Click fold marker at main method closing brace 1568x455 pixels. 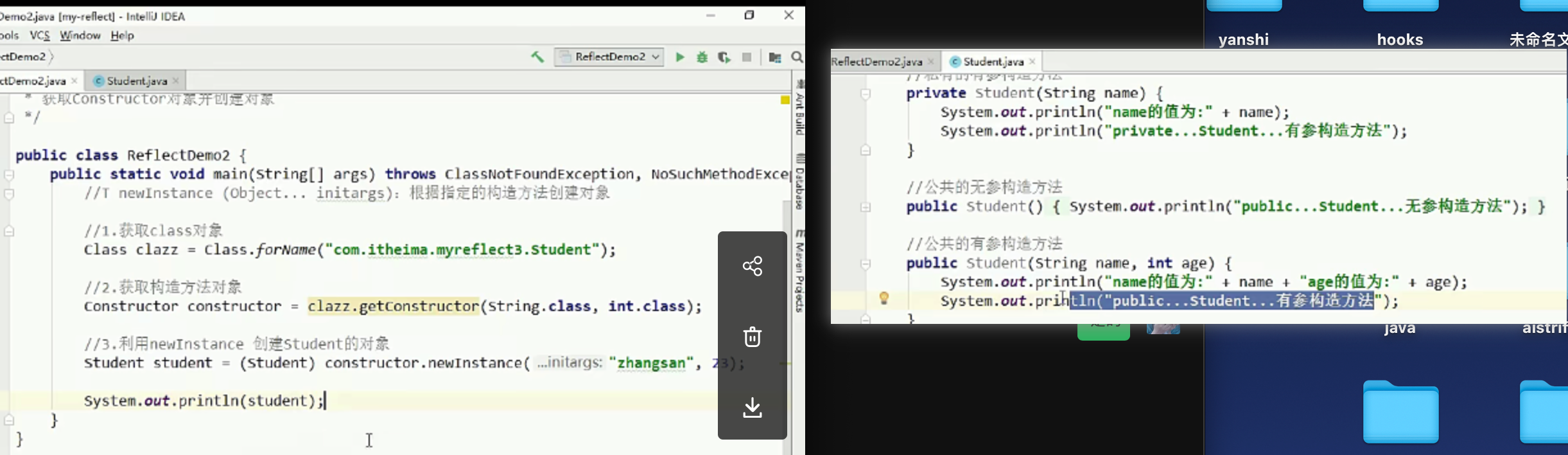[9, 420]
